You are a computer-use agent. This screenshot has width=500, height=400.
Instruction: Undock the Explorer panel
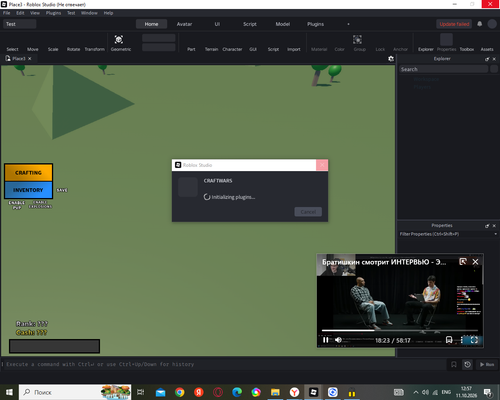(487, 59)
